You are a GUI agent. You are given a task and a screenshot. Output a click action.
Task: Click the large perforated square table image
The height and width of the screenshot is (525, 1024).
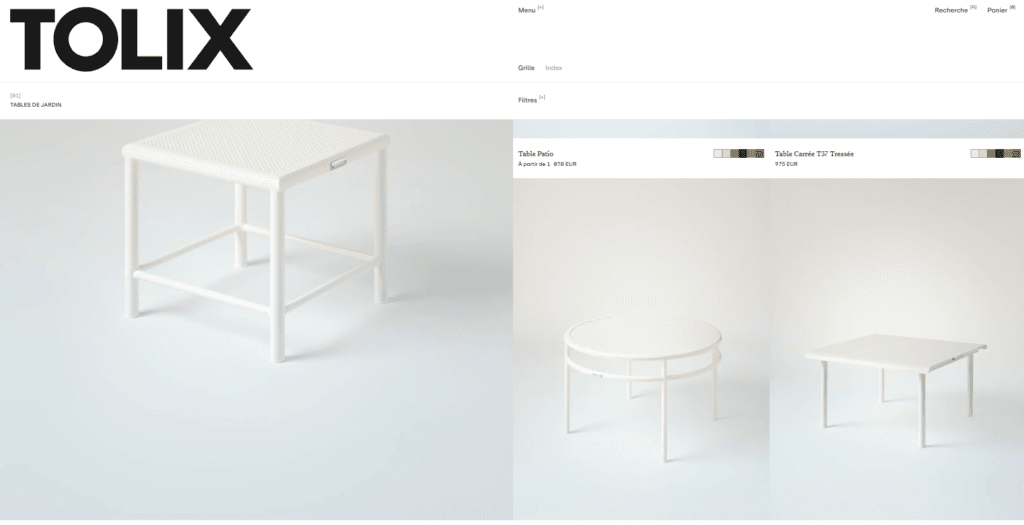point(256,319)
